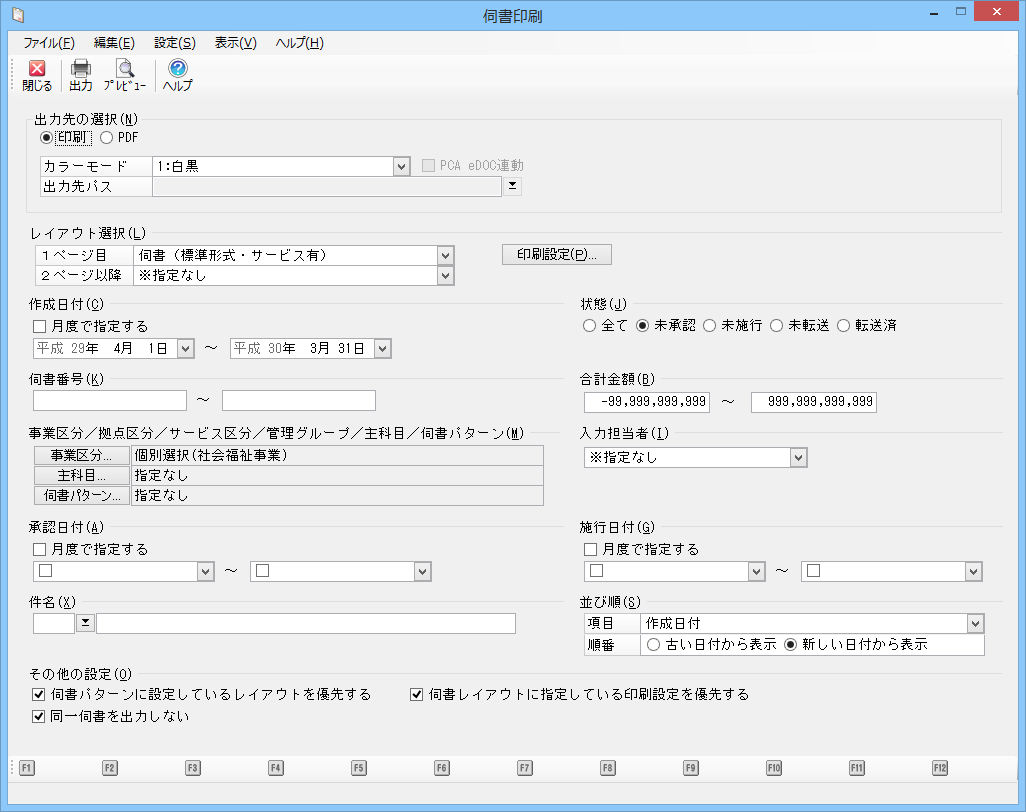Enable 月度で指定する under 作成日付
Screen dimensions: 1026x812
[x=40, y=326]
